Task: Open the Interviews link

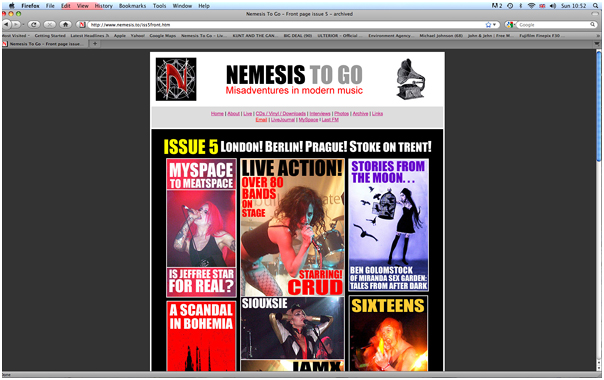Action: pos(320,114)
